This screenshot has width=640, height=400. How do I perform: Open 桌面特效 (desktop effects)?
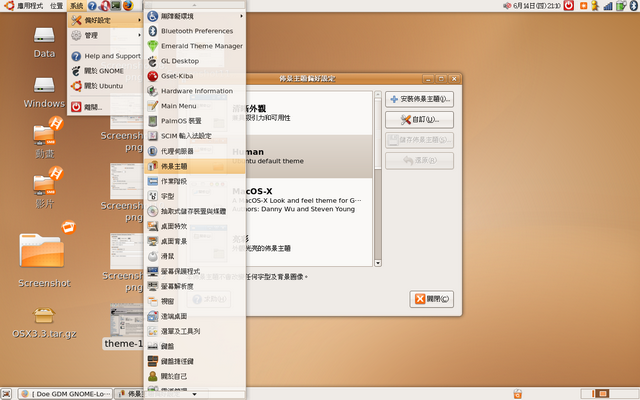(x=195, y=226)
